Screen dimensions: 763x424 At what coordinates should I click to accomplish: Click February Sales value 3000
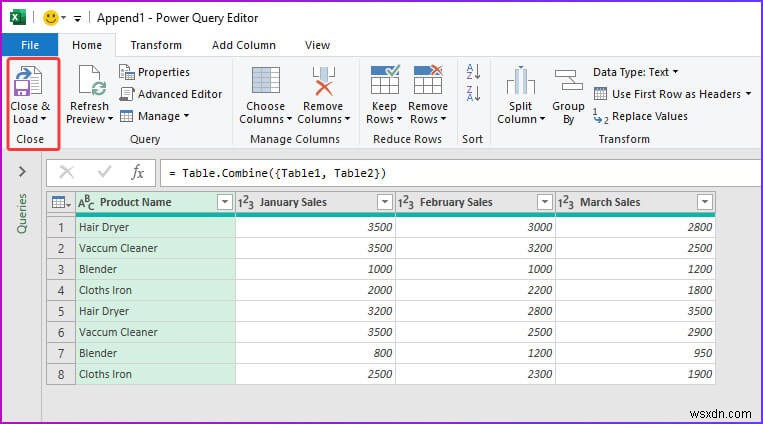475,227
